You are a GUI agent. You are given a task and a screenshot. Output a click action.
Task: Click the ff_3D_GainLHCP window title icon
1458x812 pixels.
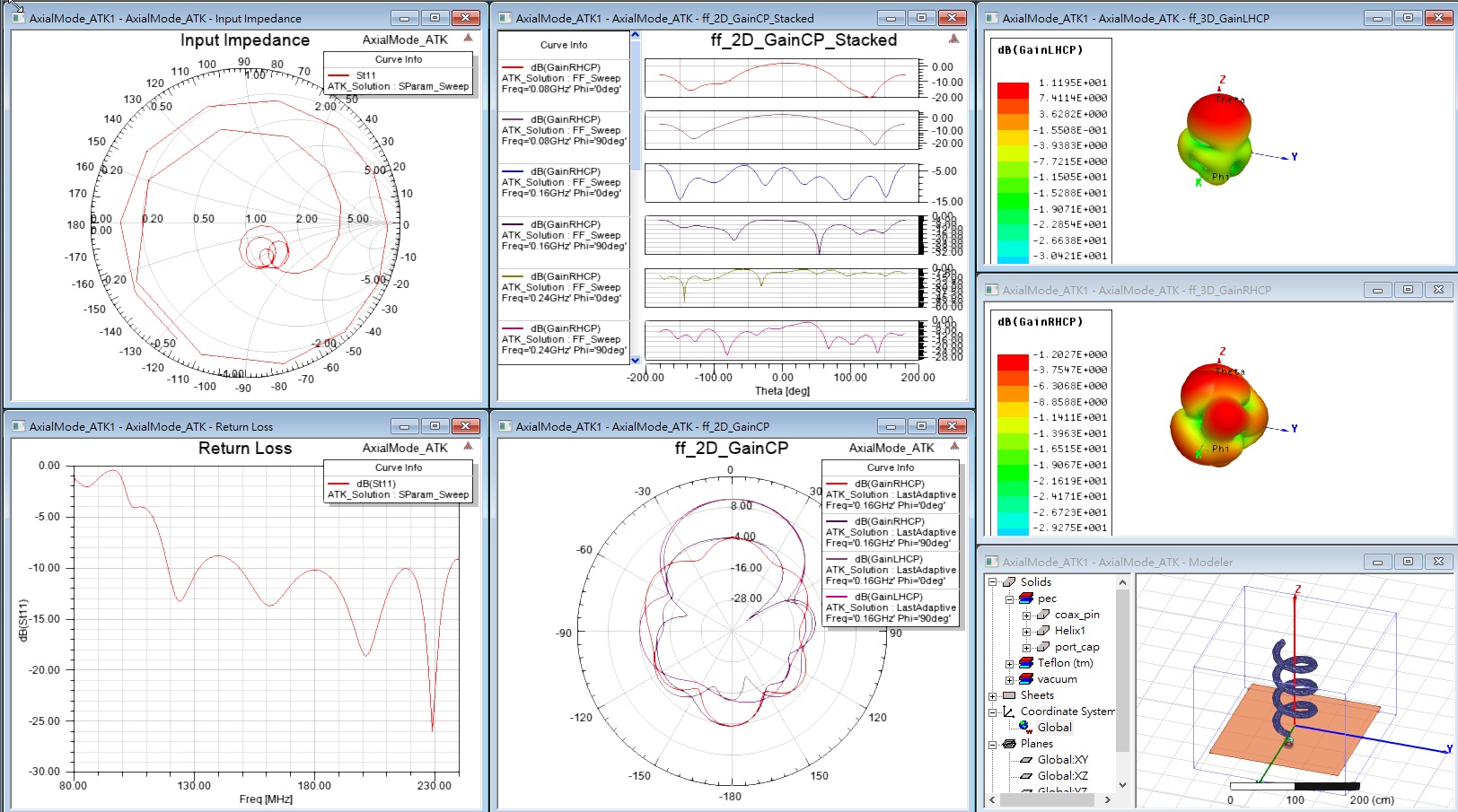coord(991,18)
